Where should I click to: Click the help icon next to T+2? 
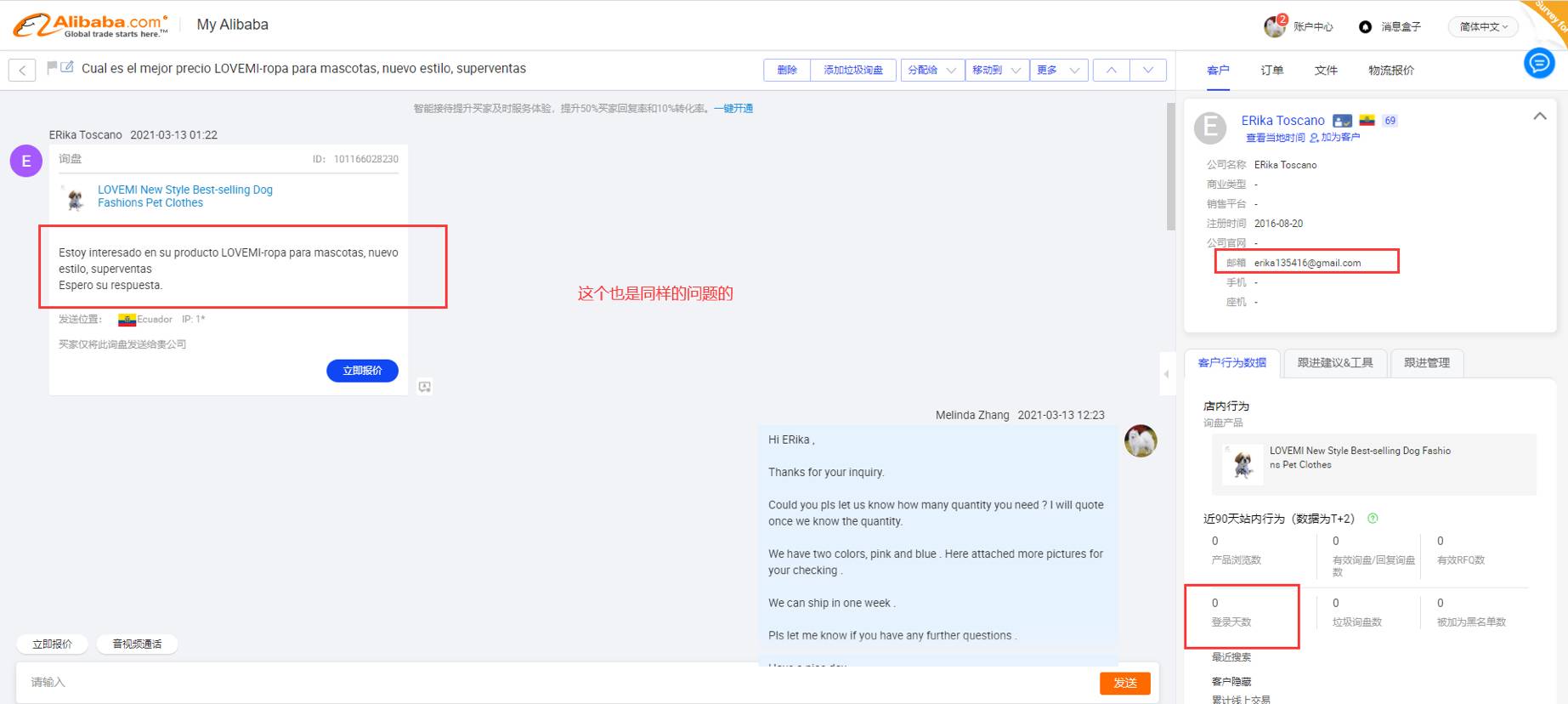click(x=1373, y=519)
